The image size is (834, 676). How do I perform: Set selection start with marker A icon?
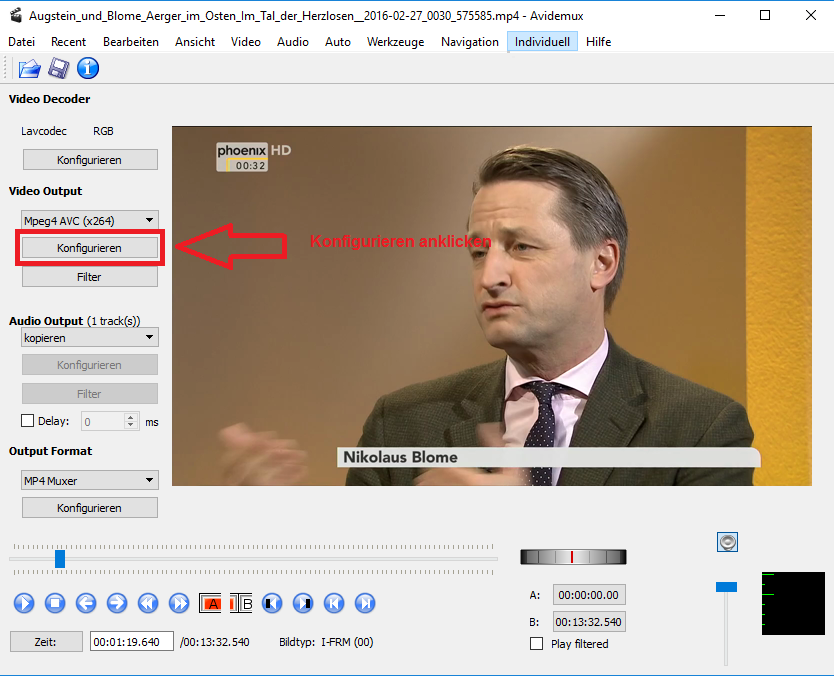(211, 603)
